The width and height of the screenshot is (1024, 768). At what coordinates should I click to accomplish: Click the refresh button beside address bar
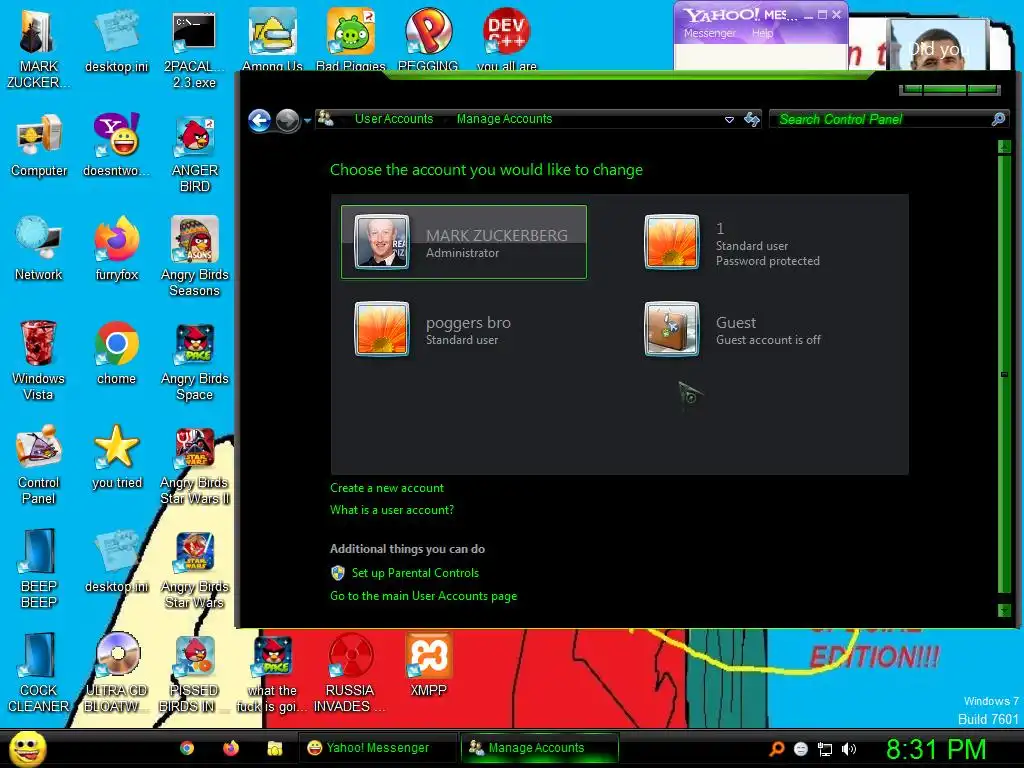click(752, 119)
